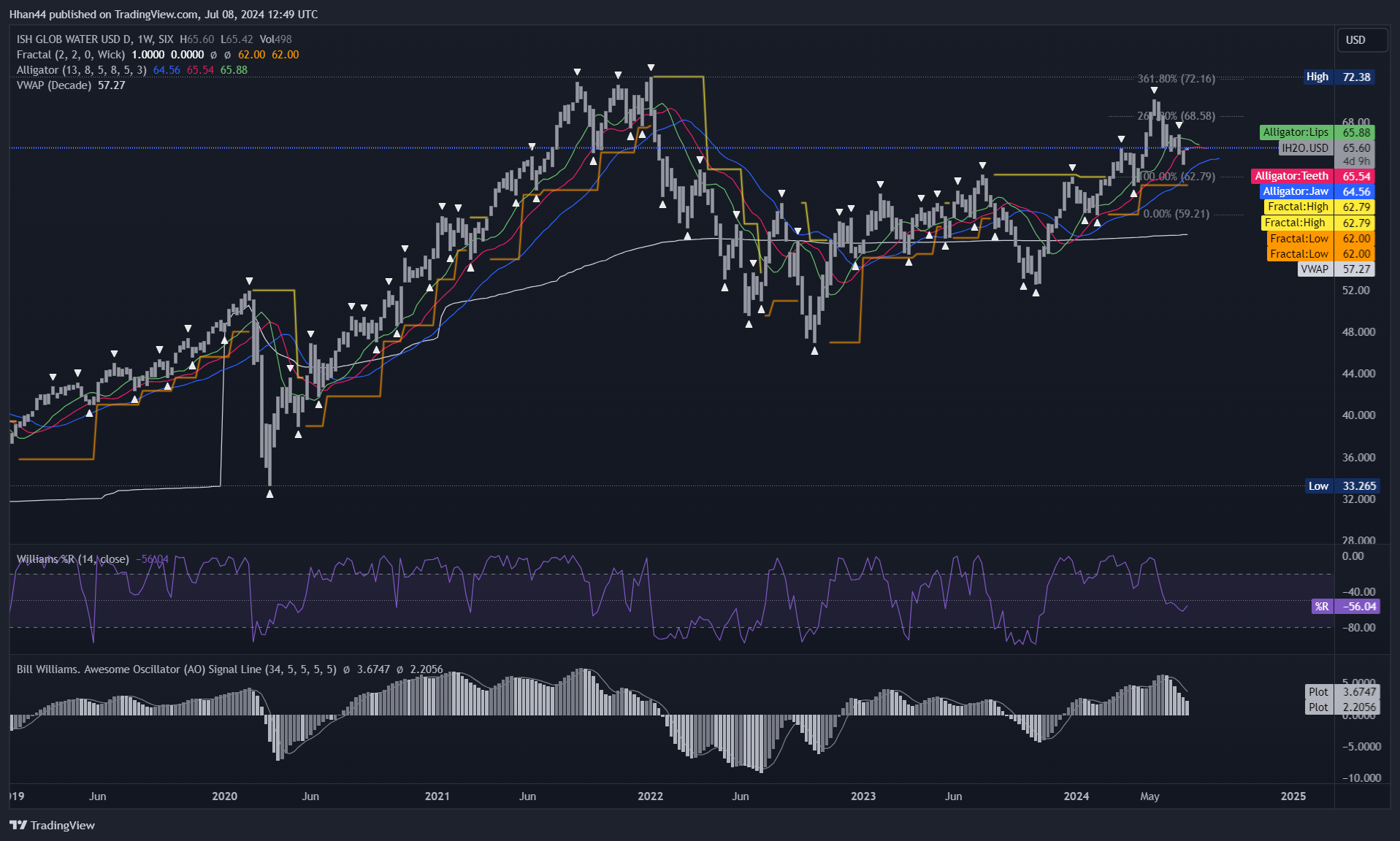Click the 52.00 price scale tick
1400x841 pixels.
click(x=1355, y=291)
